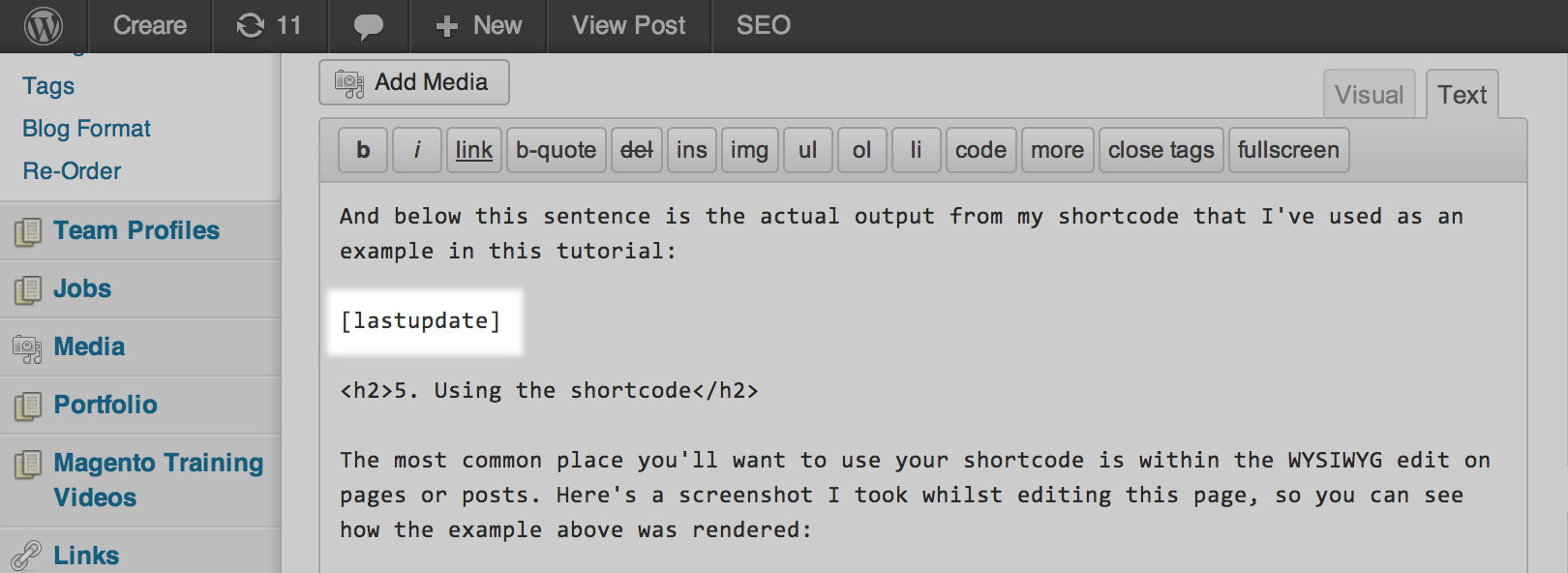This screenshot has width=1568, height=573.
Task: Click the Jobs page icon
Action: pos(28,289)
